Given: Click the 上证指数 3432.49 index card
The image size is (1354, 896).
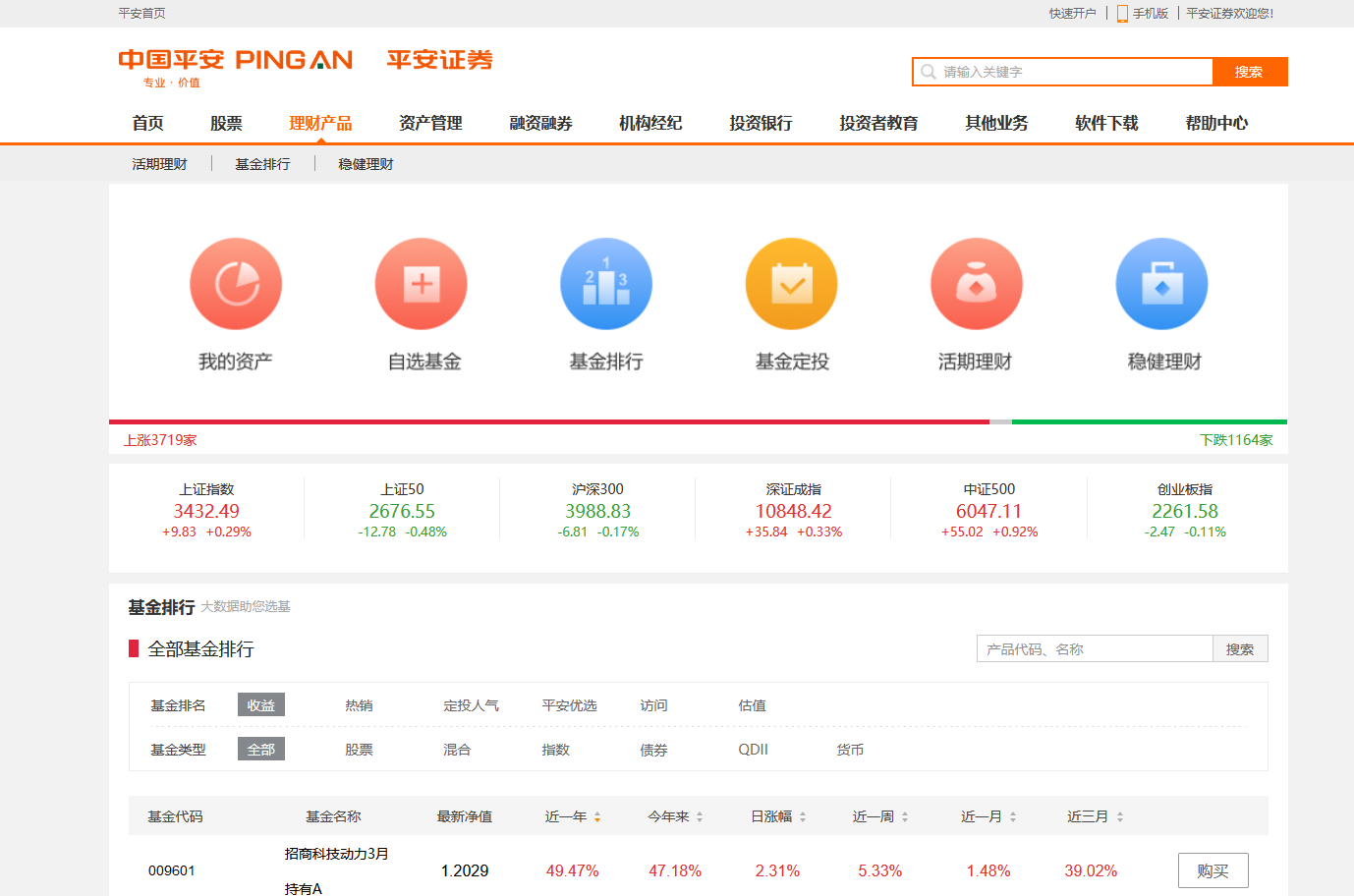Looking at the screenshot, I should click(206, 510).
